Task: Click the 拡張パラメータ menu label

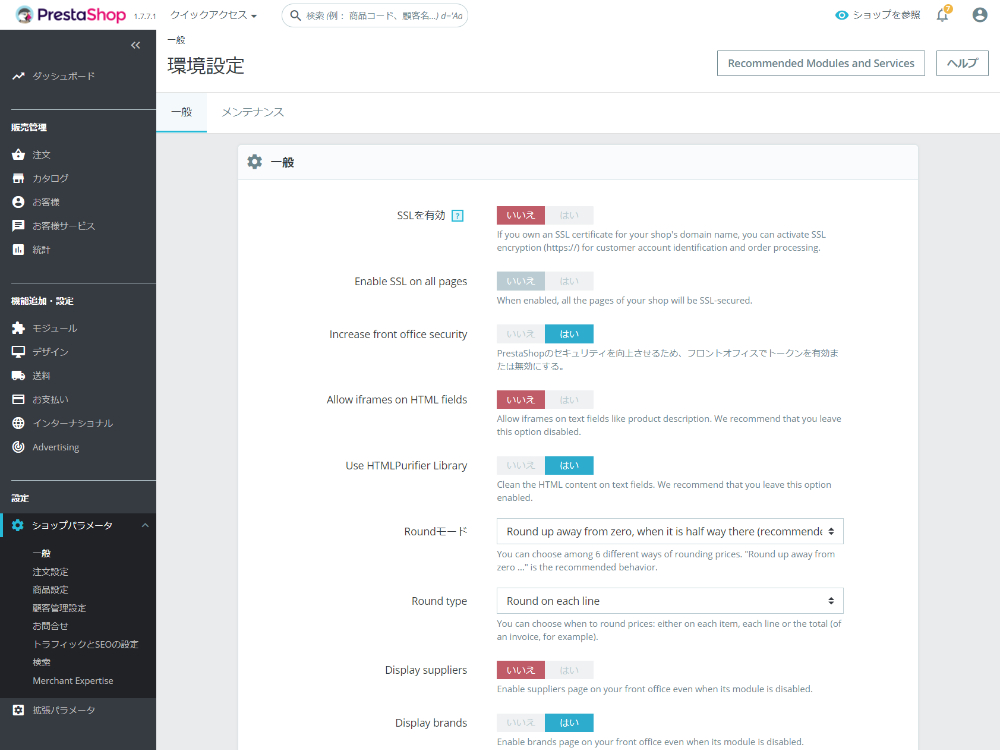Action: click(64, 710)
